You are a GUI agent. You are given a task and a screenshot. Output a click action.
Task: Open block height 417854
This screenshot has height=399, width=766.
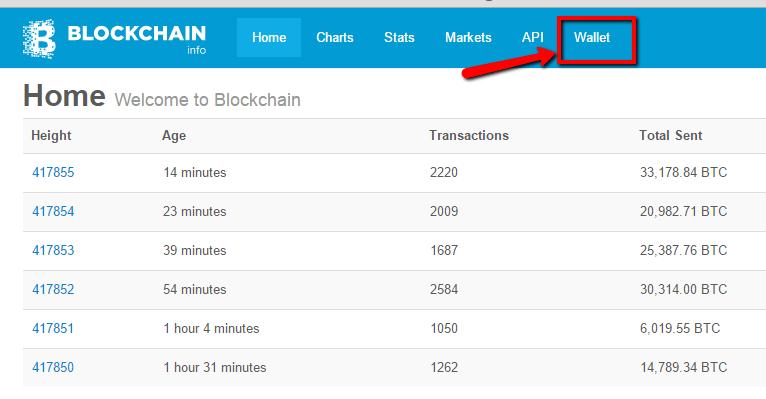[53, 211]
